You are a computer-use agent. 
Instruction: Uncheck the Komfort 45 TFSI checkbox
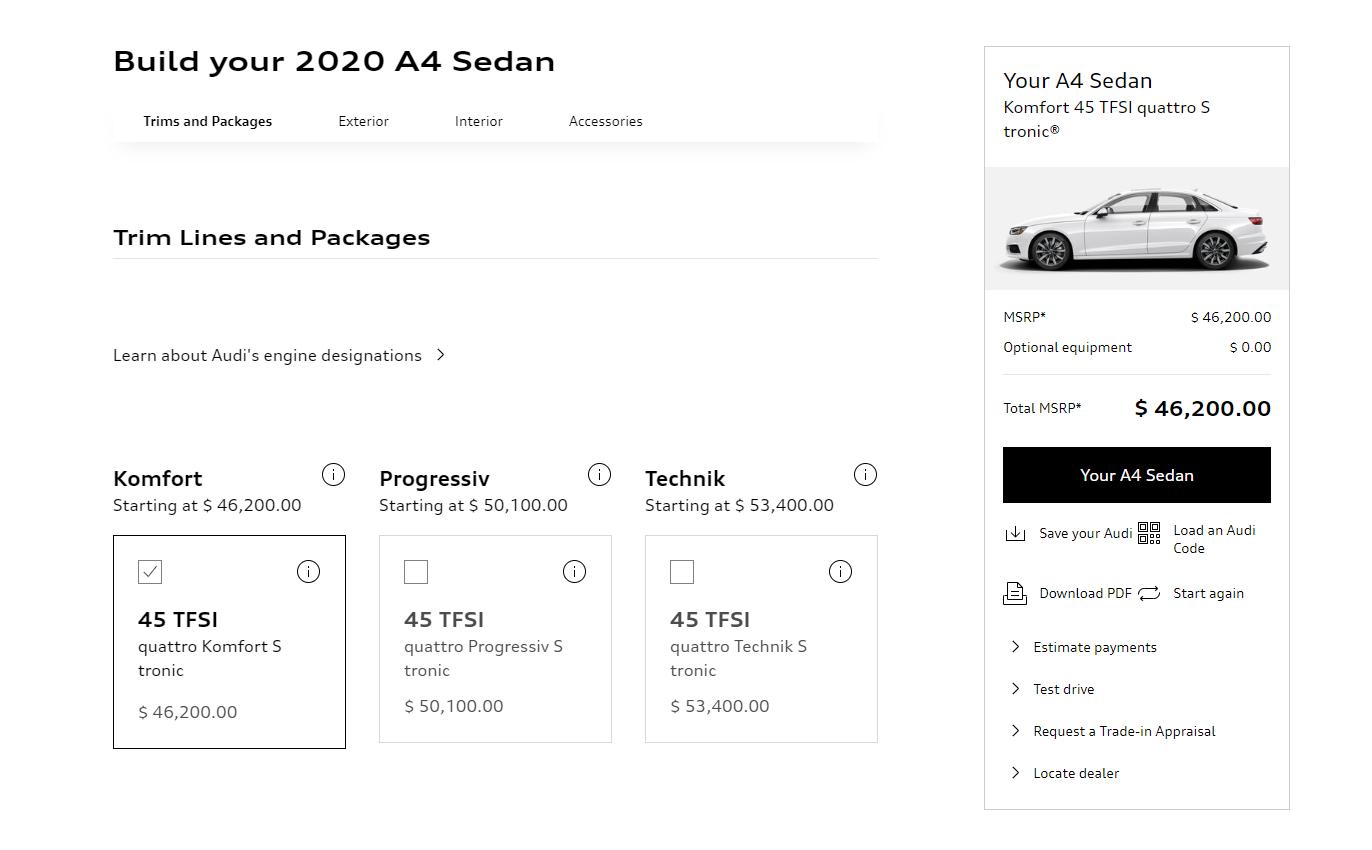[x=150, y=572]
